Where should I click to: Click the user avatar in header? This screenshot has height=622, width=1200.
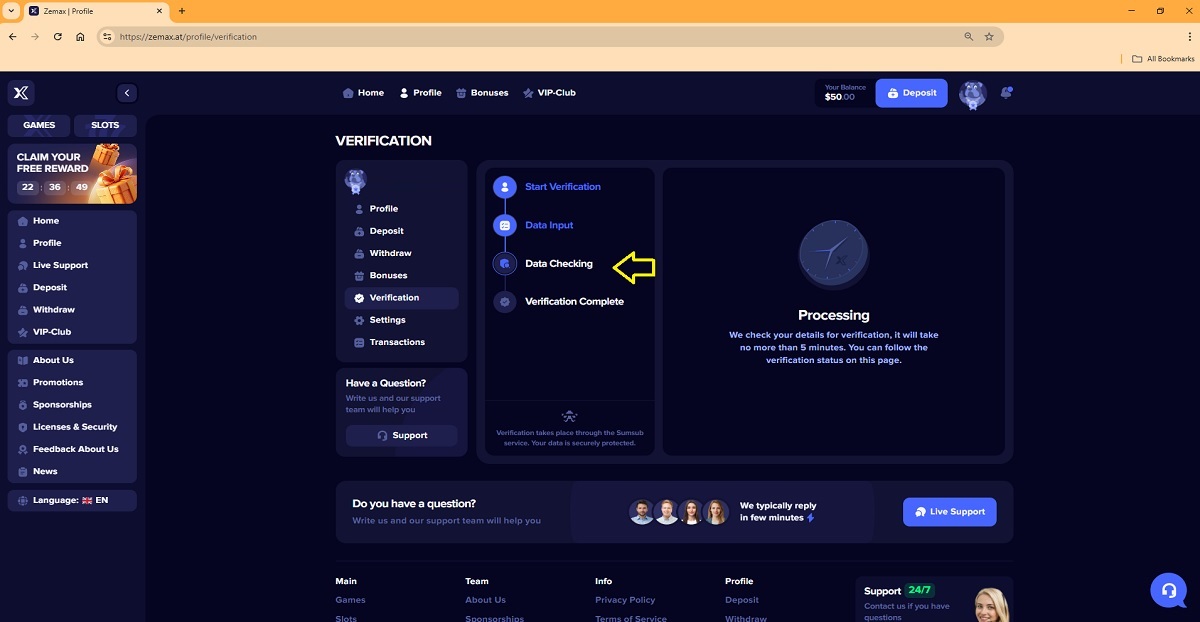pos(972,94)
